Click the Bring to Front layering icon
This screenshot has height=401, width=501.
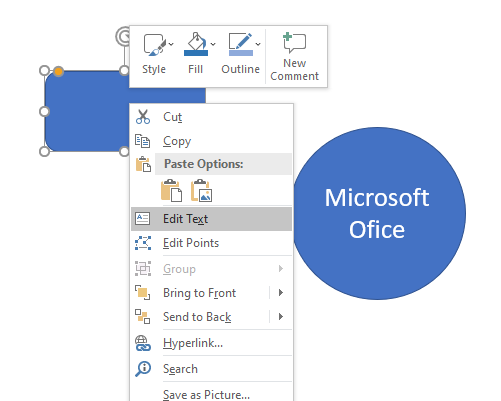click(143, 293)
